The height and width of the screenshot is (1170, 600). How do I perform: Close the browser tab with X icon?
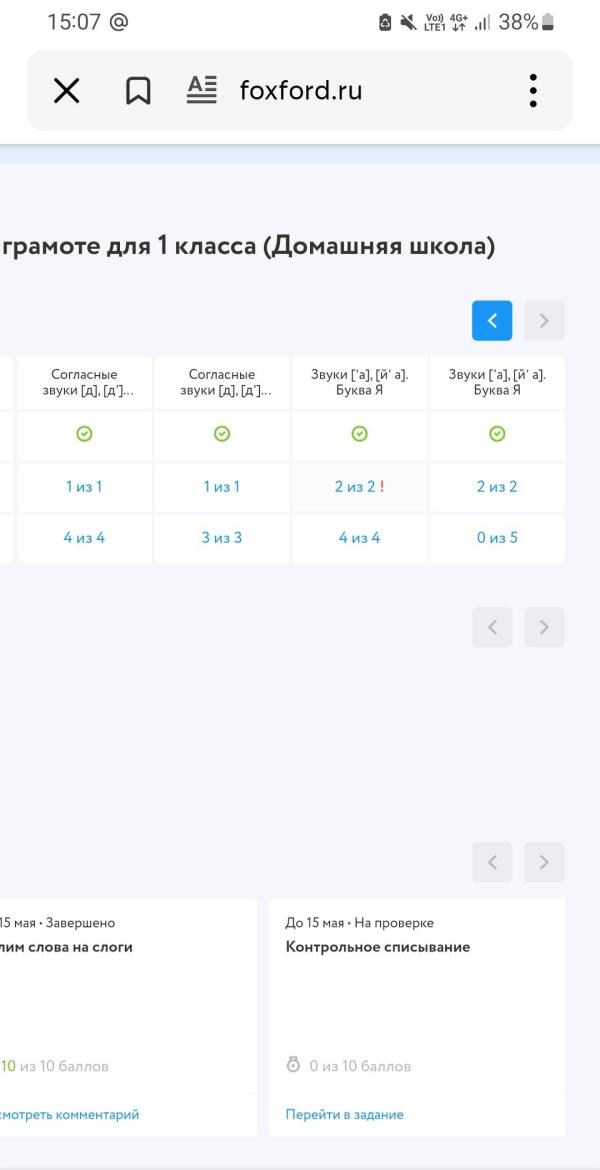click(66, 92)
